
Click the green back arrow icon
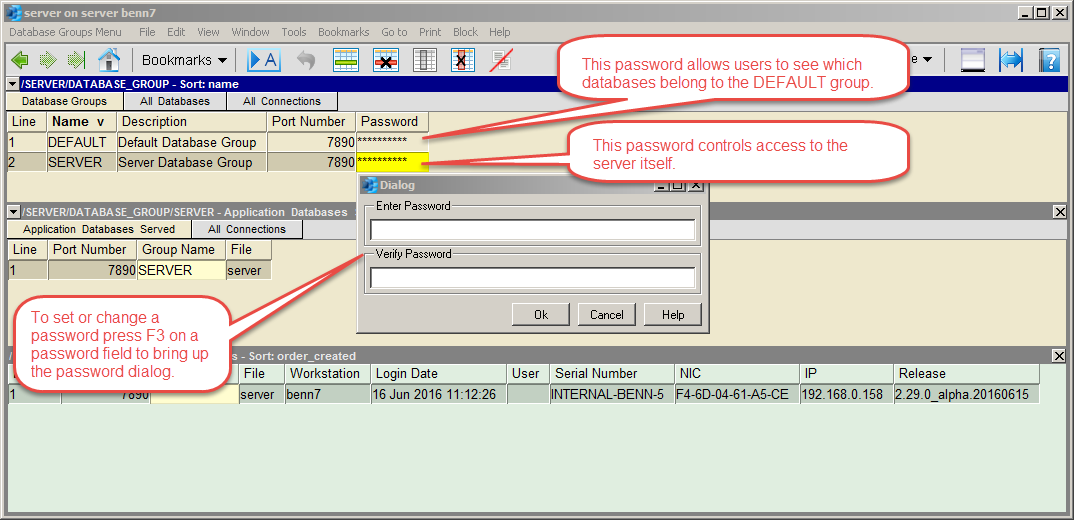pos(21,60)
